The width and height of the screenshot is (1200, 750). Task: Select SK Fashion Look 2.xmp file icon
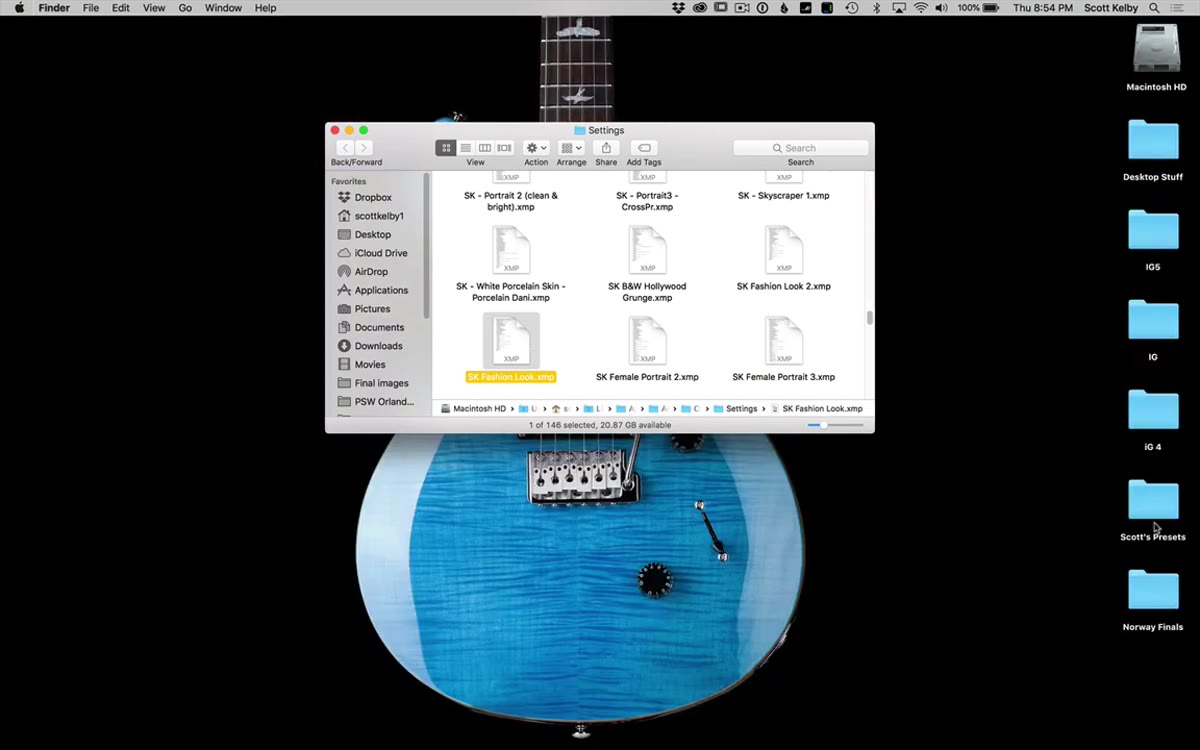(x=784, y=250)
